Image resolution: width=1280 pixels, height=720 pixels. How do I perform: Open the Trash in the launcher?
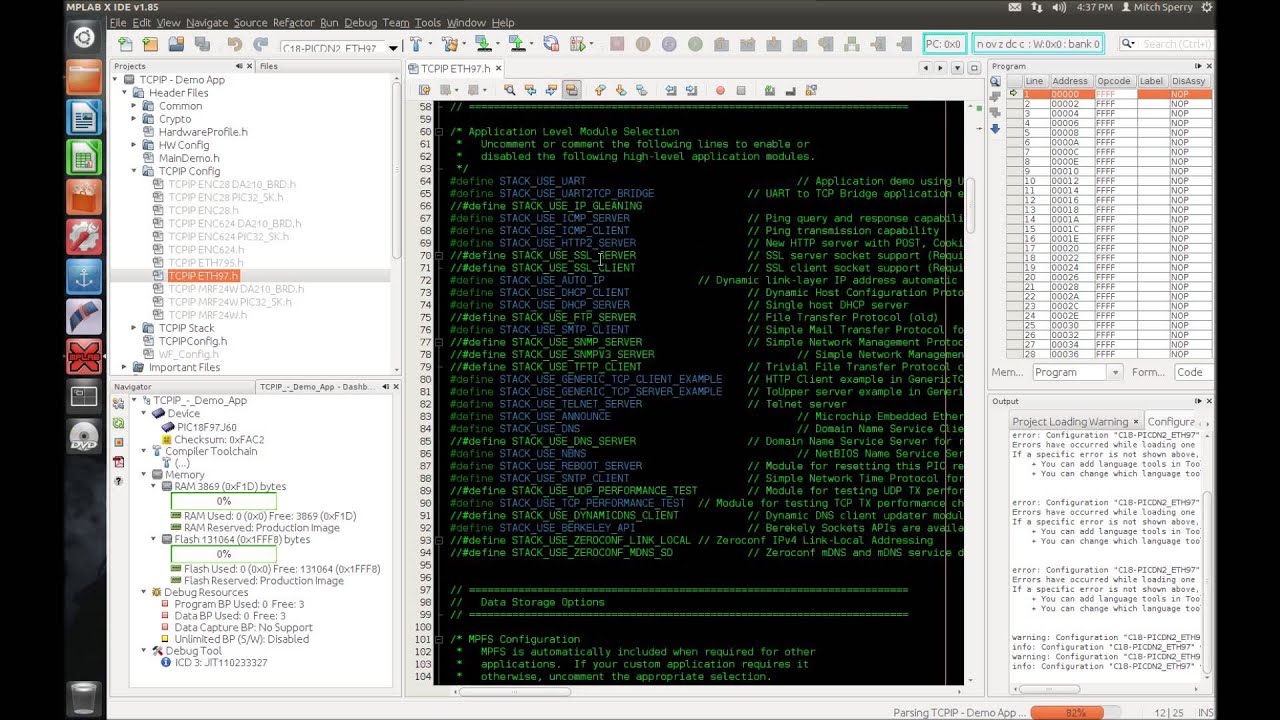84,697
